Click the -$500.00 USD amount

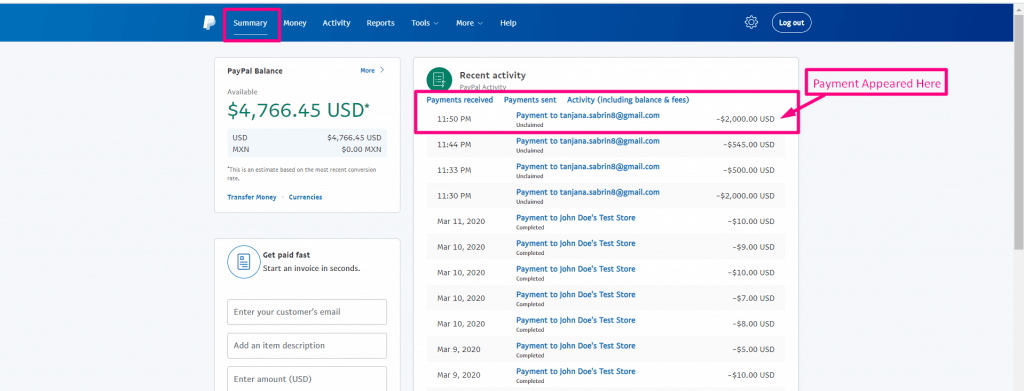[x=749, y=170]
